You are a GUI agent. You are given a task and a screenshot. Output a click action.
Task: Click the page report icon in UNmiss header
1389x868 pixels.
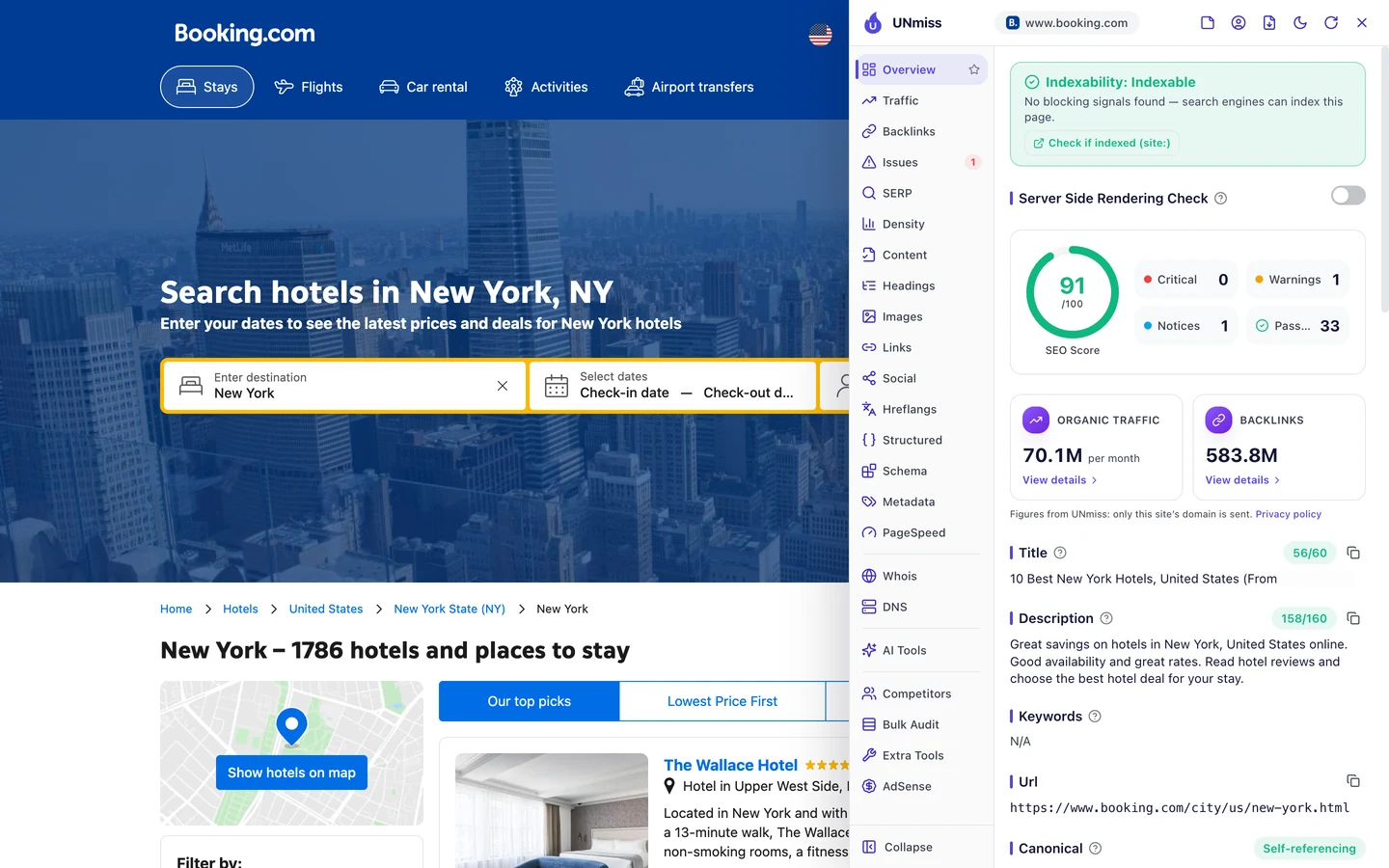[1208, 23]
